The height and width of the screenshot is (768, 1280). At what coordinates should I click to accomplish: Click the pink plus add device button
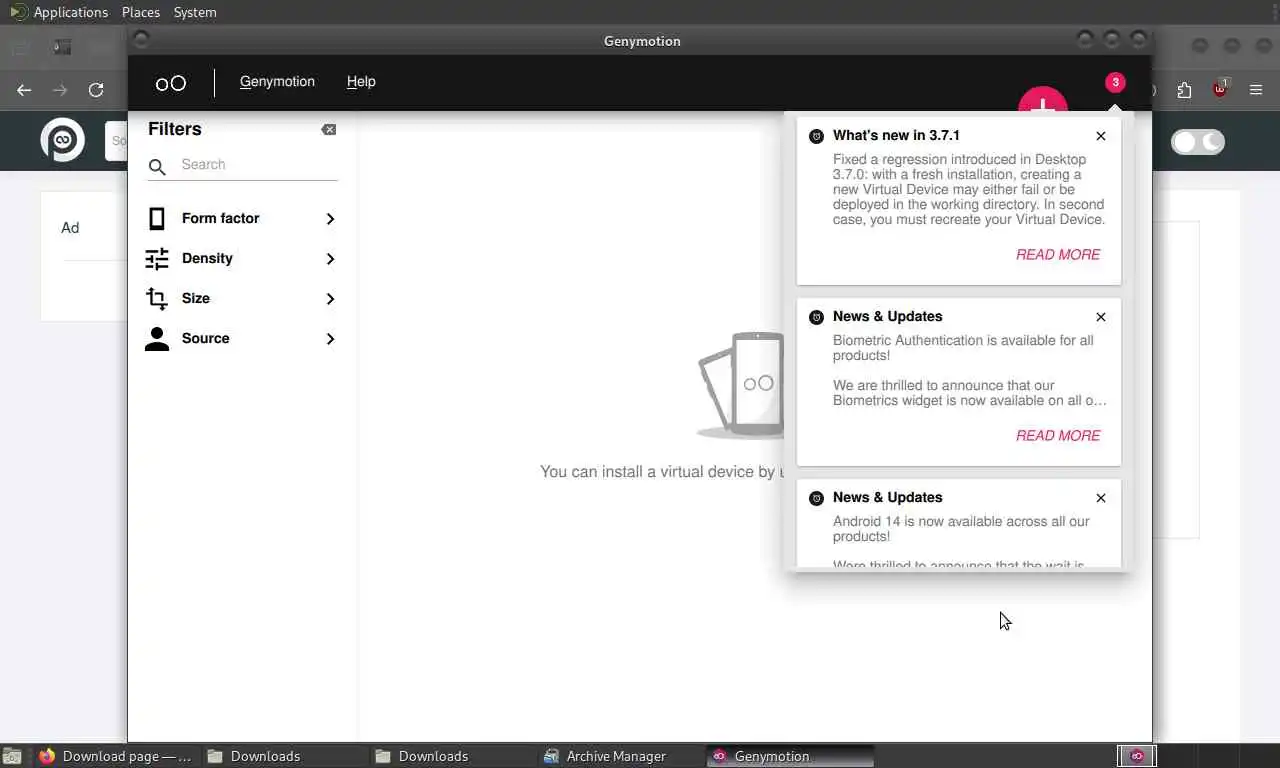(x=1043, y=100)
